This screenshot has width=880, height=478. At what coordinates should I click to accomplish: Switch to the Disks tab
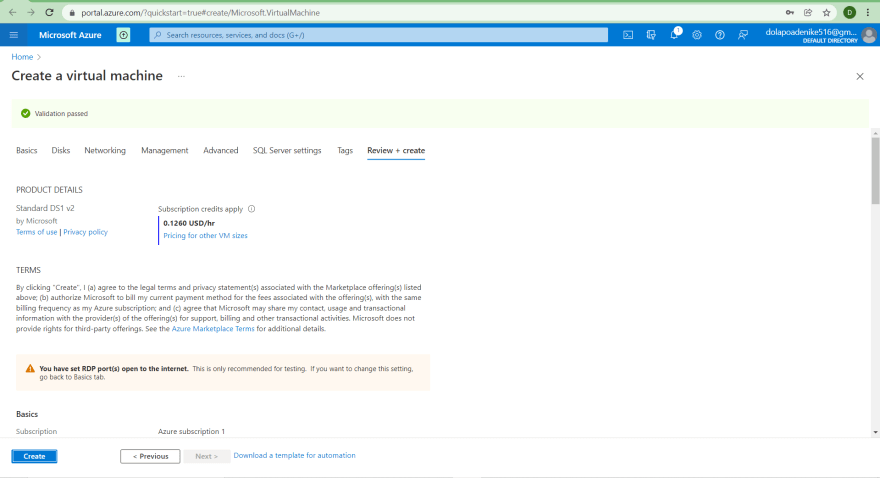pos(61,150)
